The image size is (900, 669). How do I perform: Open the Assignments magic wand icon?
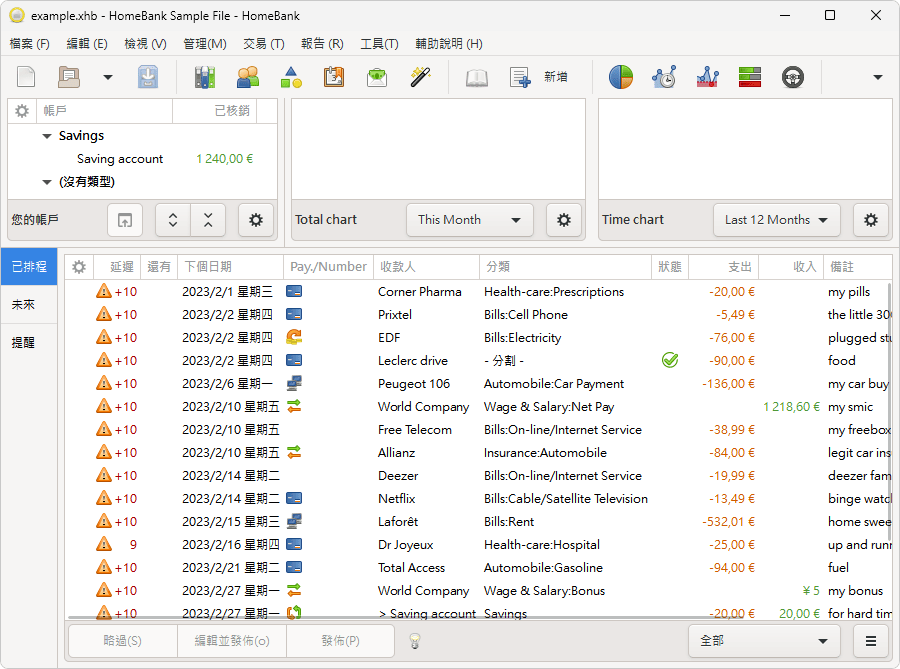point(420,77)
